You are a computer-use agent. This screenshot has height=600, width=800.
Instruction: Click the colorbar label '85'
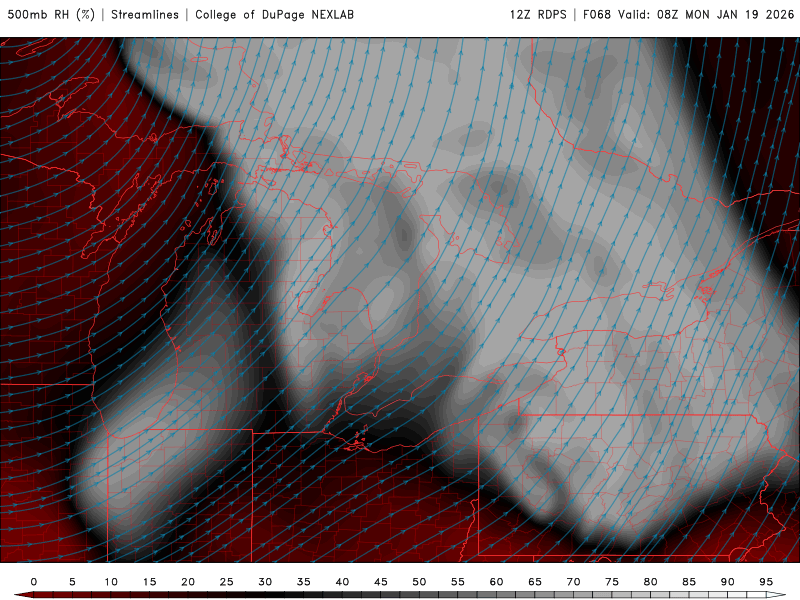pyautogui.click(x=689, y=582)
